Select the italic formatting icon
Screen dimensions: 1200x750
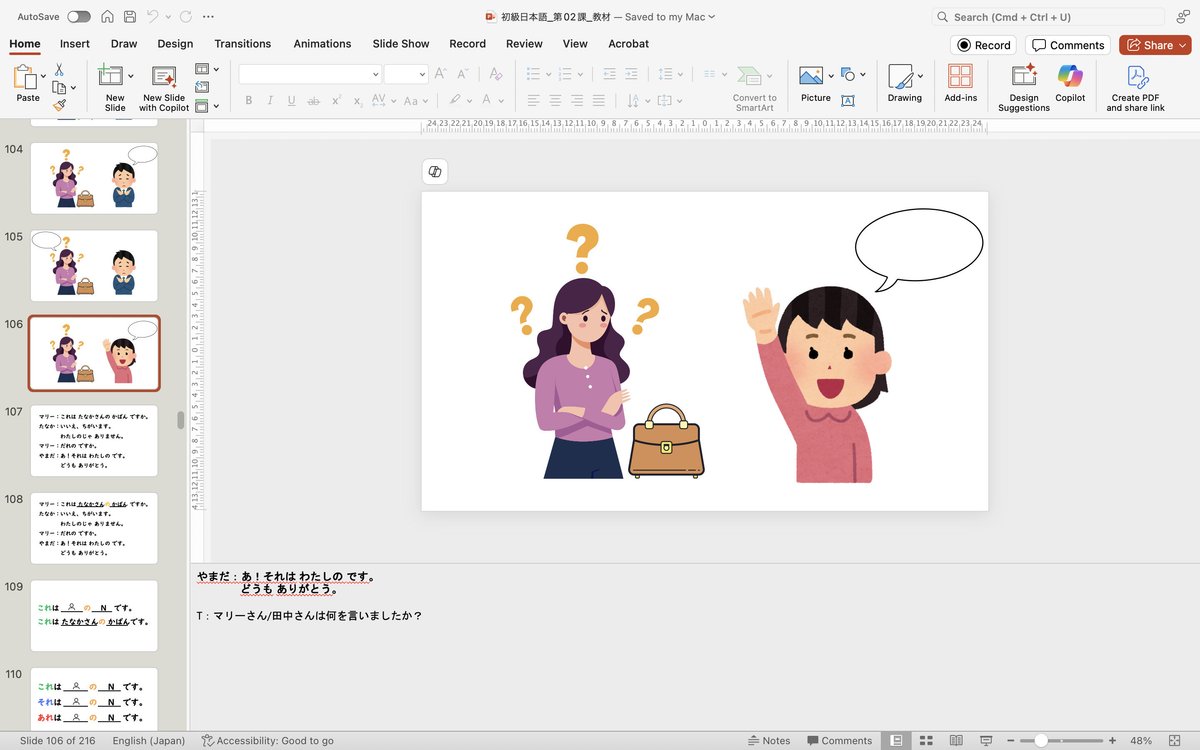(269, 100)
